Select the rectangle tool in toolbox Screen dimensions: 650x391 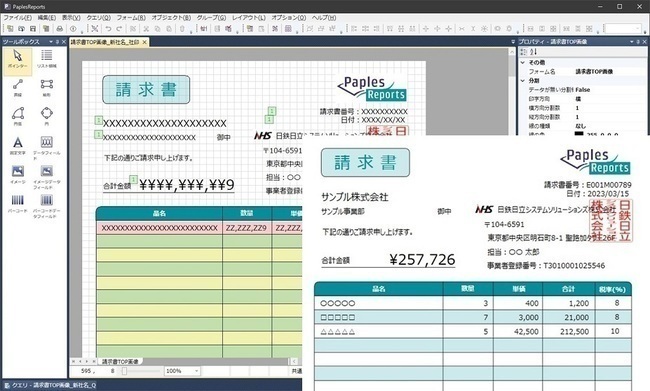46,88
